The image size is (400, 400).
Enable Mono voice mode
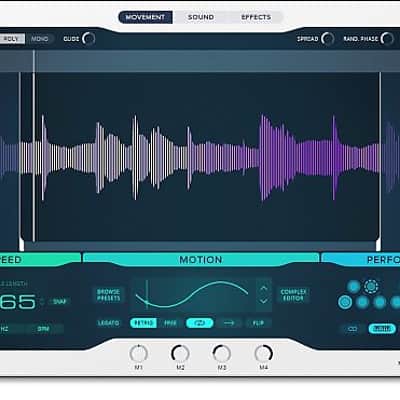pyautogui.click(x=39, y=39)
